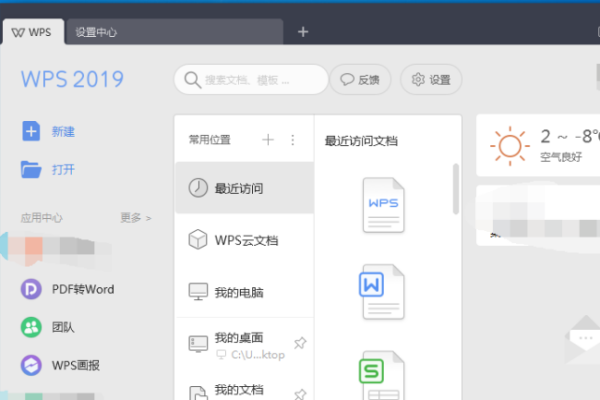
Task: Launch the WPS画报 app
Action: coord(33,365)
